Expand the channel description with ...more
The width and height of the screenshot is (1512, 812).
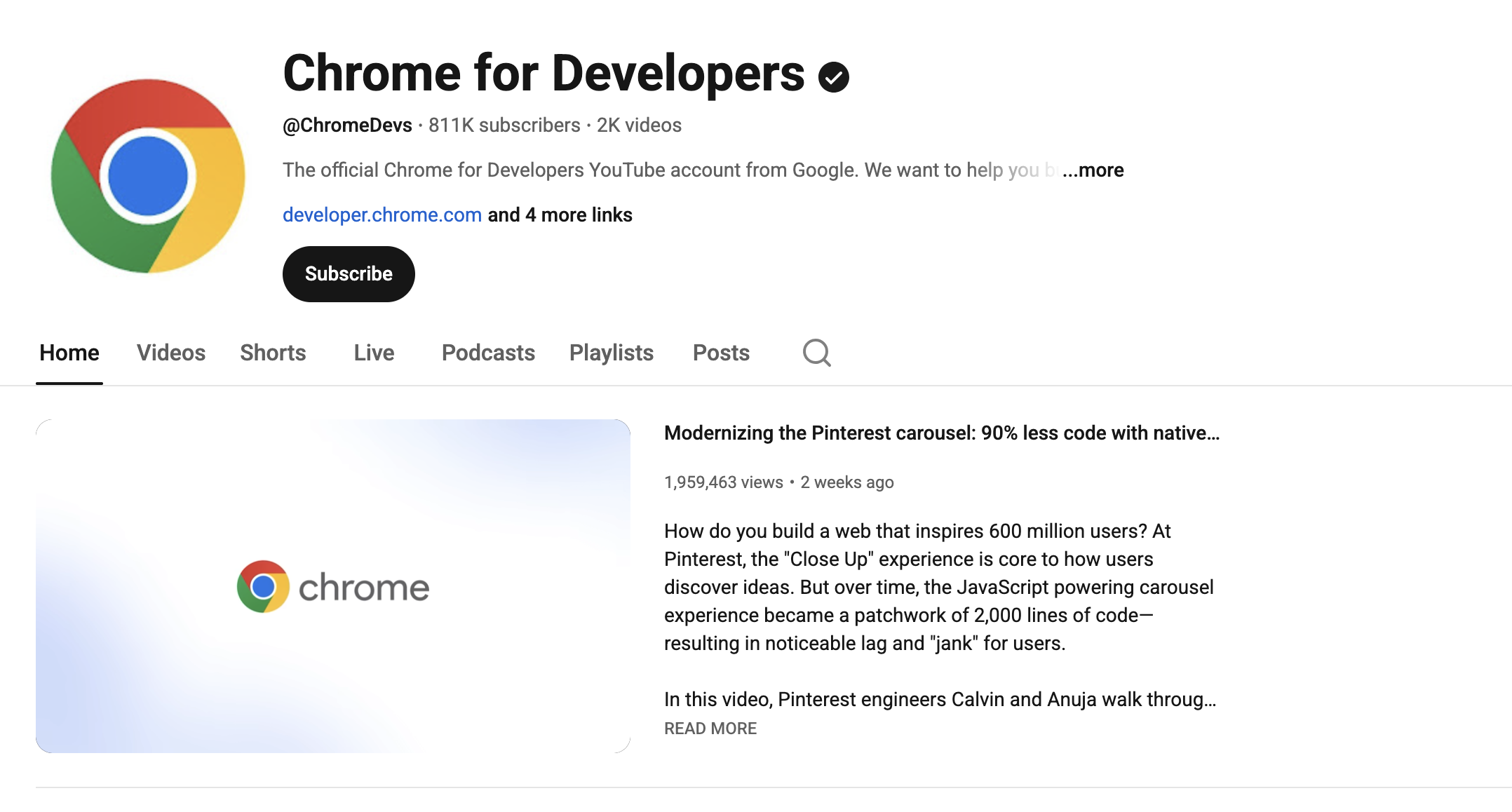[x=1093, y=170]
